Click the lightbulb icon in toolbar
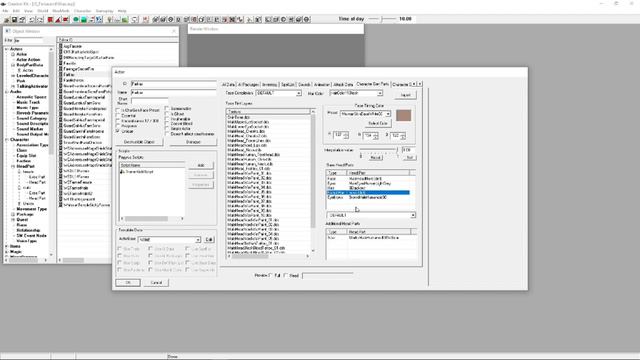The image size is (640, 360). [109, 19]
